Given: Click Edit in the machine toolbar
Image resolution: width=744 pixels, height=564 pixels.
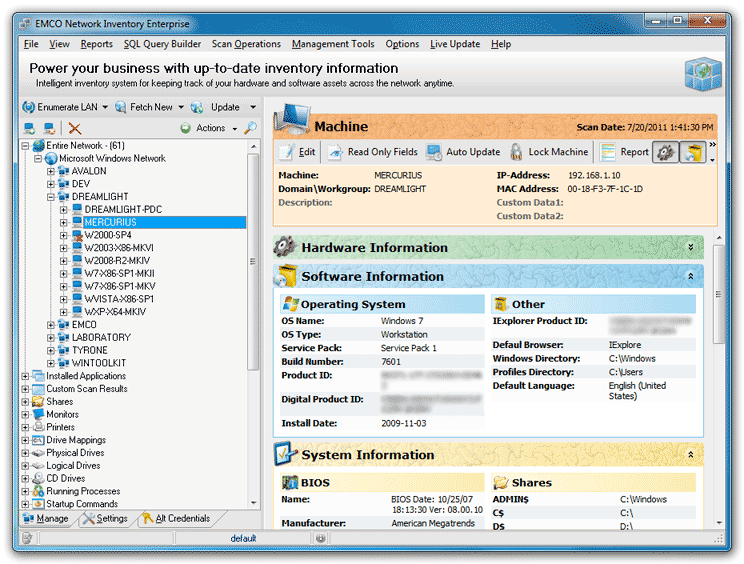Looking at the screenshot, I should pos(297,153).
